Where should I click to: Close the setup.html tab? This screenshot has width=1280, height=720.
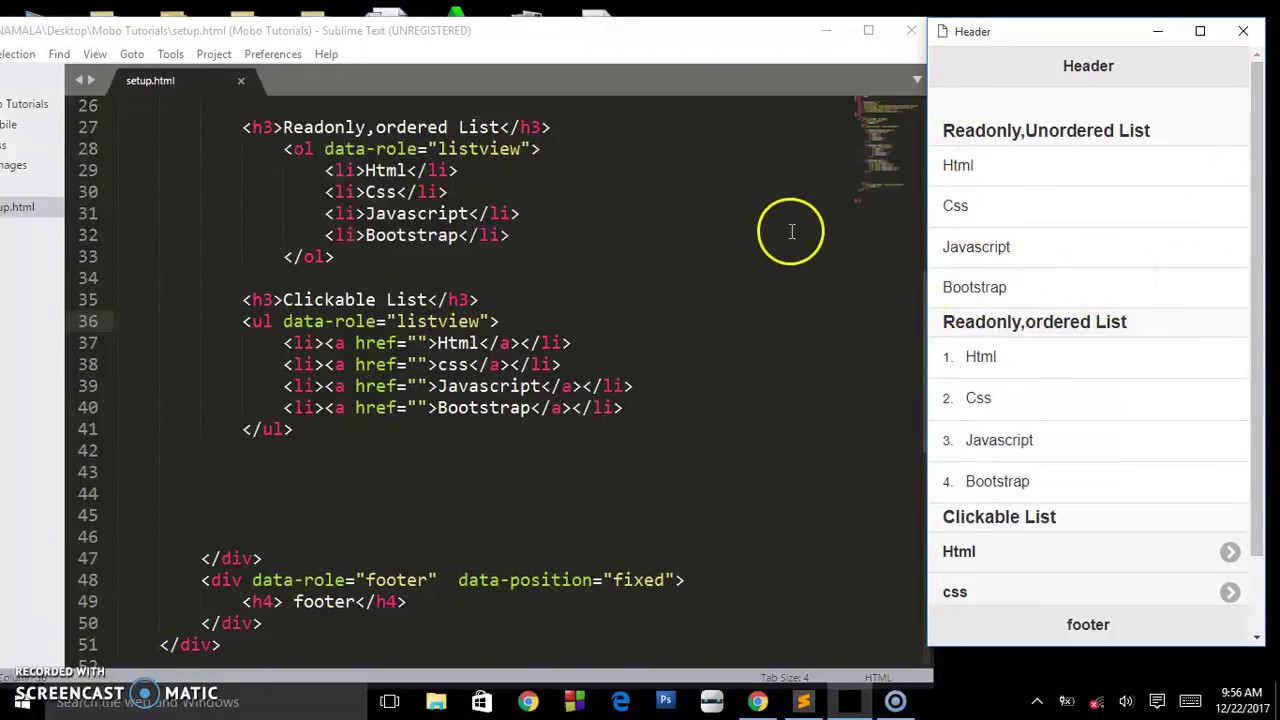tap(240, 81)
